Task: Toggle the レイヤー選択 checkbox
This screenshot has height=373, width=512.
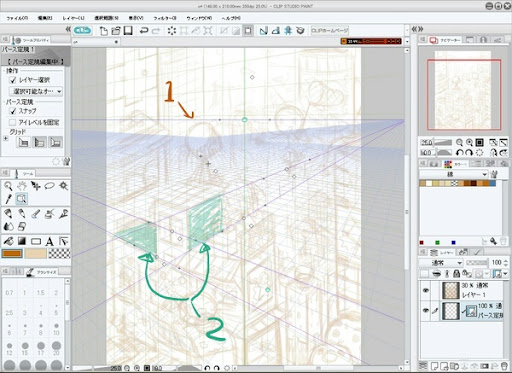Action: [x=13, y=80]
